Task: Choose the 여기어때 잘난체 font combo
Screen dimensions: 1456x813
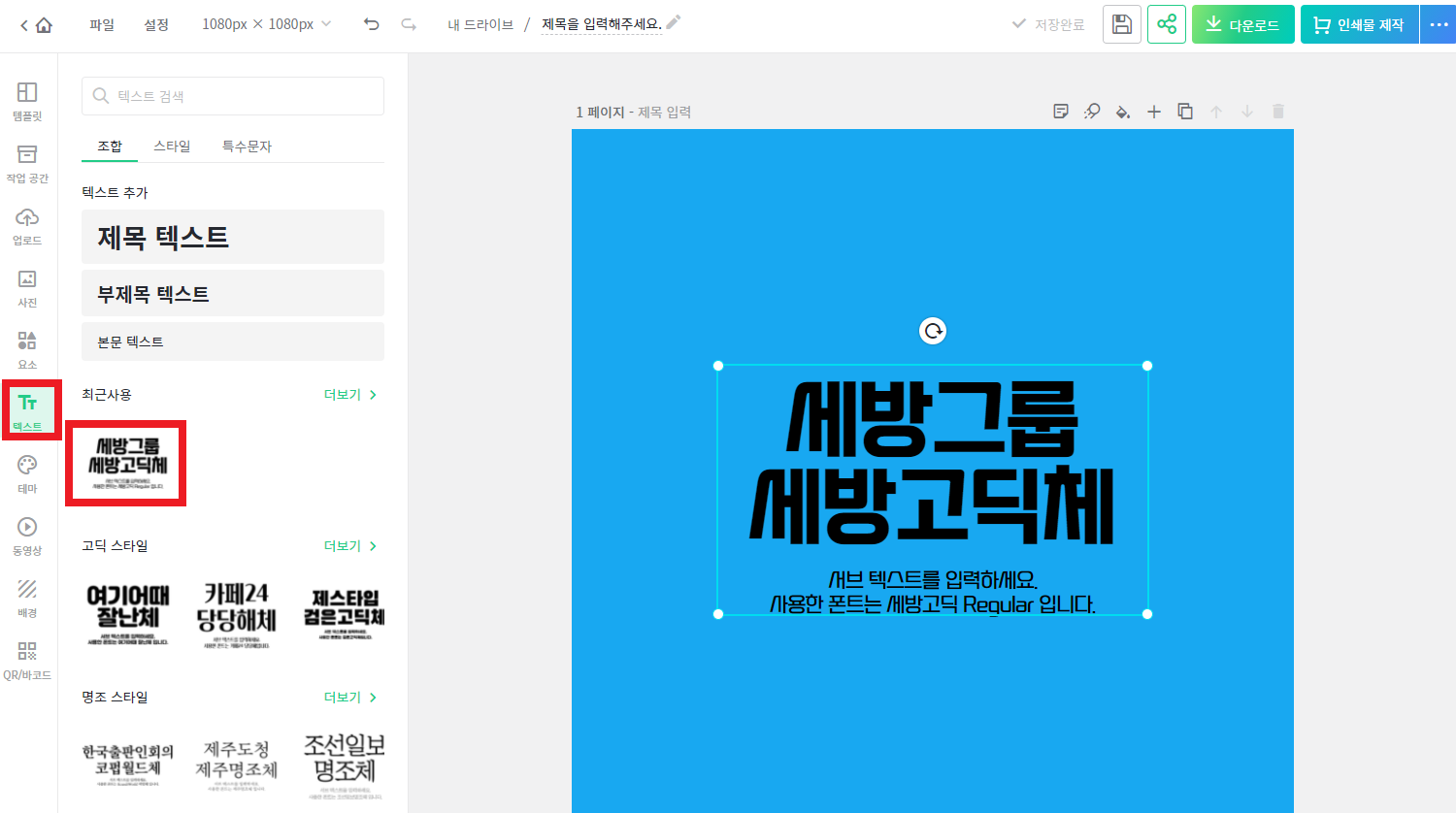Action: pos(128,614)
